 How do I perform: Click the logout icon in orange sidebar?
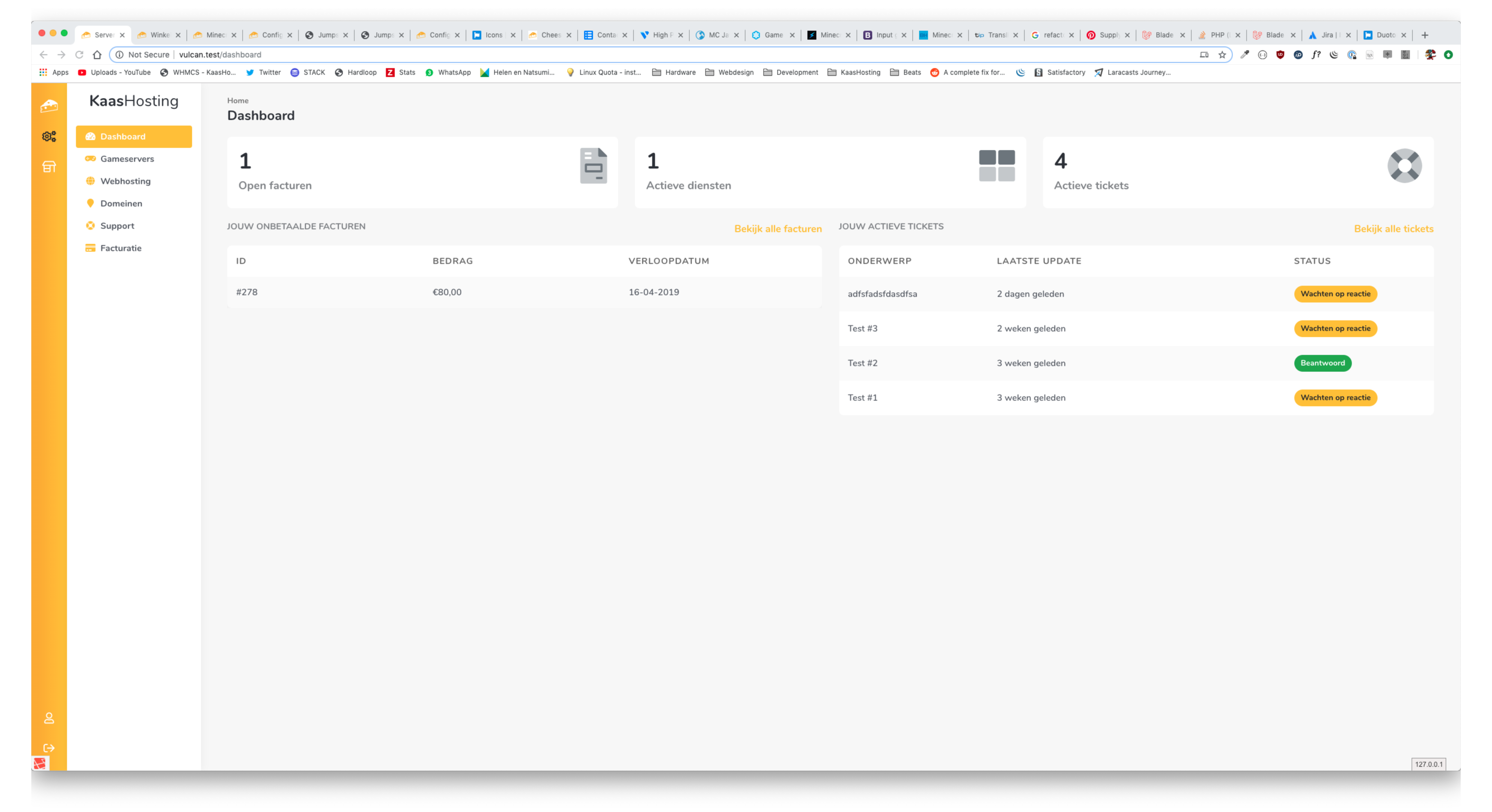pyautogui.click(x=49, y=748)
